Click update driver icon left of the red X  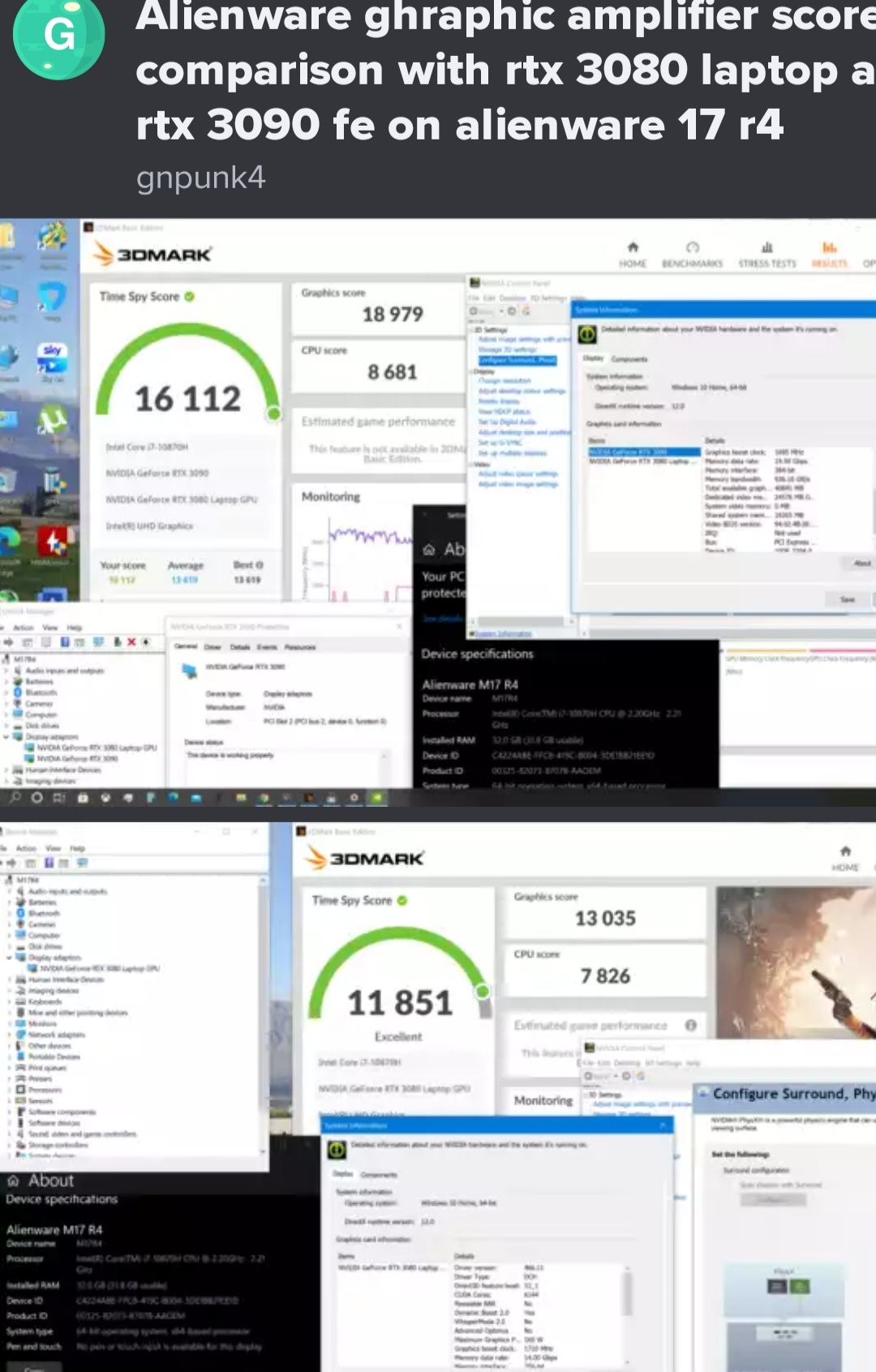pyautogui.click(x=118, y=642)
